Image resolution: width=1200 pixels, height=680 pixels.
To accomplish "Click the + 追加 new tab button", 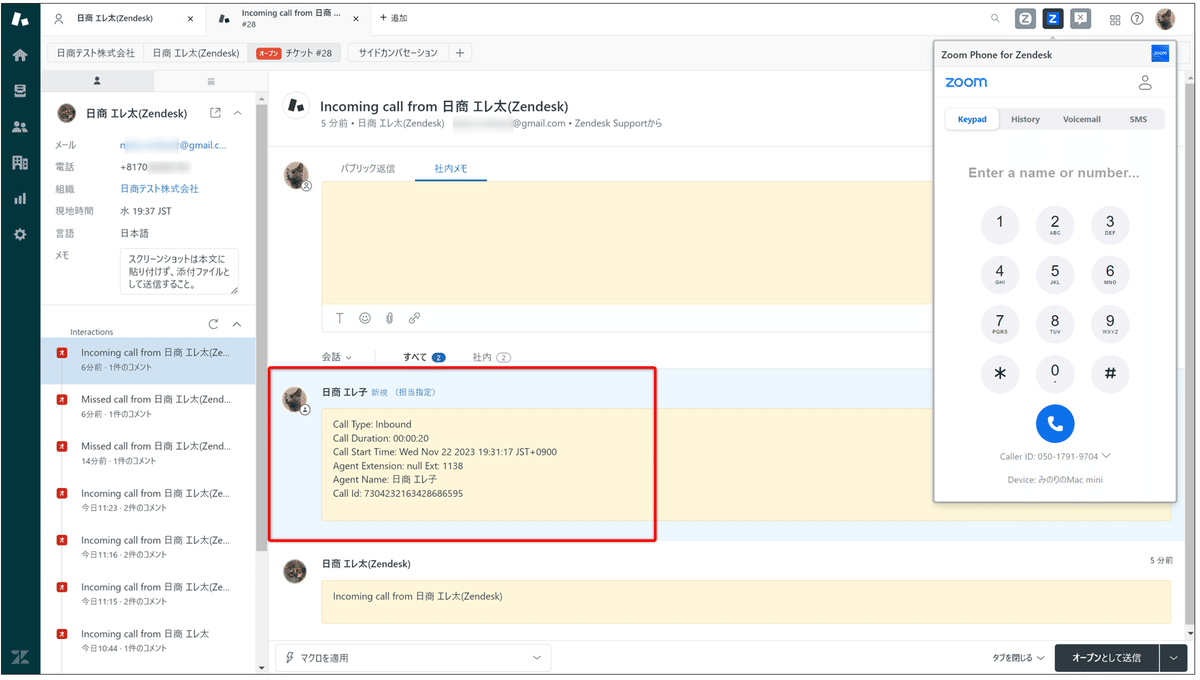I will click(394, 18).
